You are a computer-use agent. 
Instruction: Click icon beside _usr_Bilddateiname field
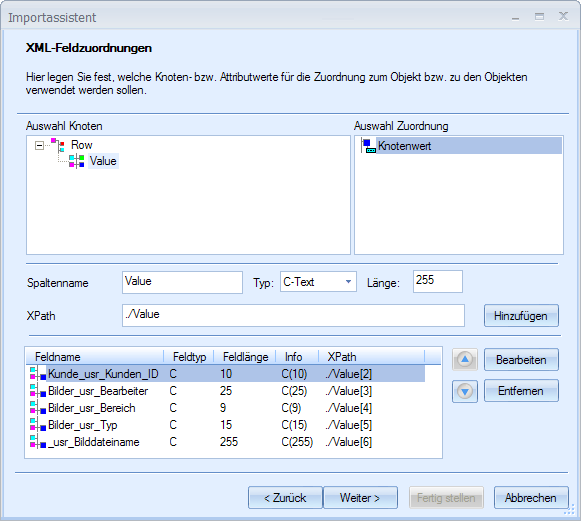coord(38,442)
